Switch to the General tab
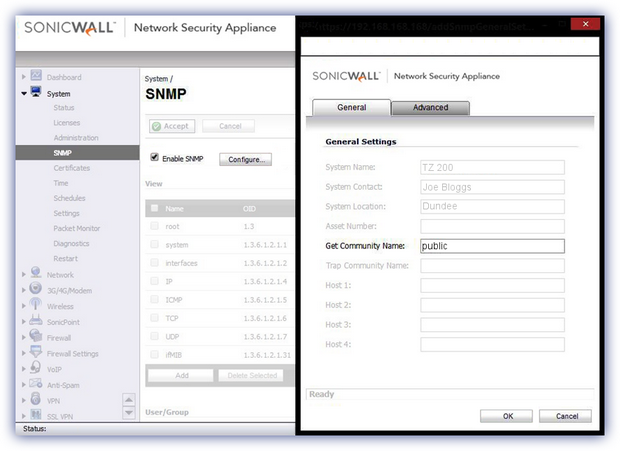 tap(352, 107)
